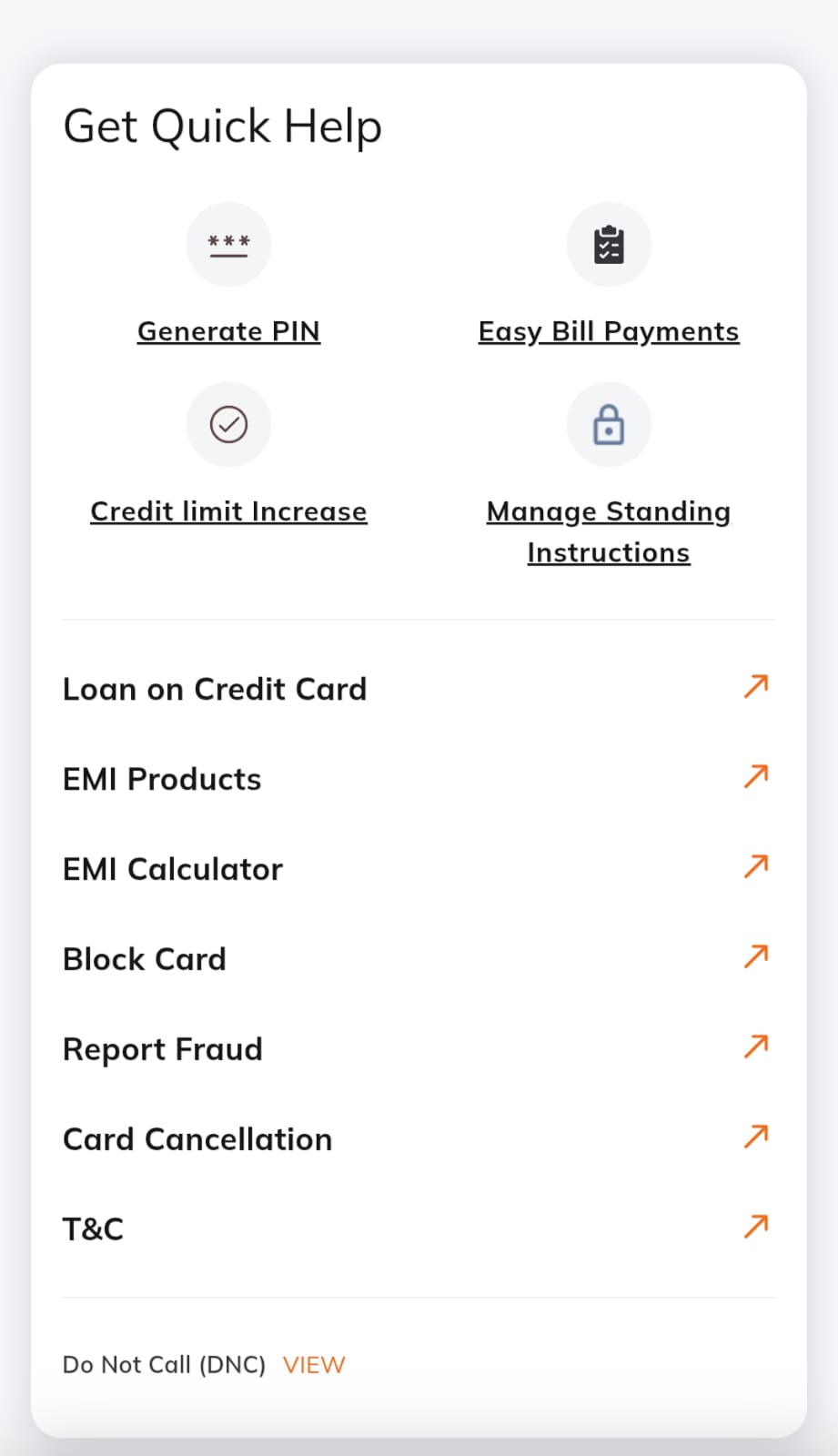Open the Card Cancellation option
Viewport: 838px width, 1456px height.
[197, 1140]
